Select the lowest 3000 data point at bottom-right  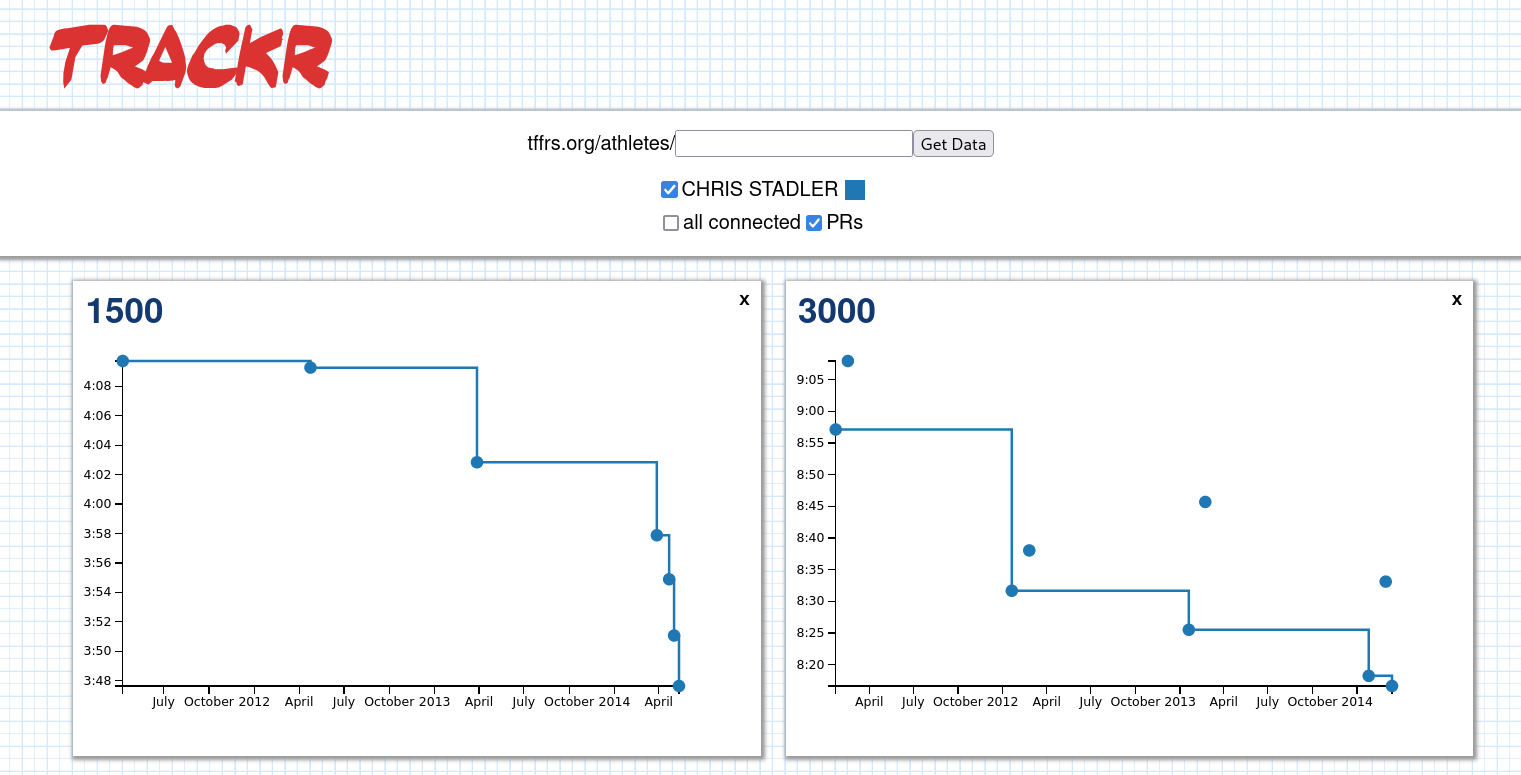click(x=1392, y=686)
